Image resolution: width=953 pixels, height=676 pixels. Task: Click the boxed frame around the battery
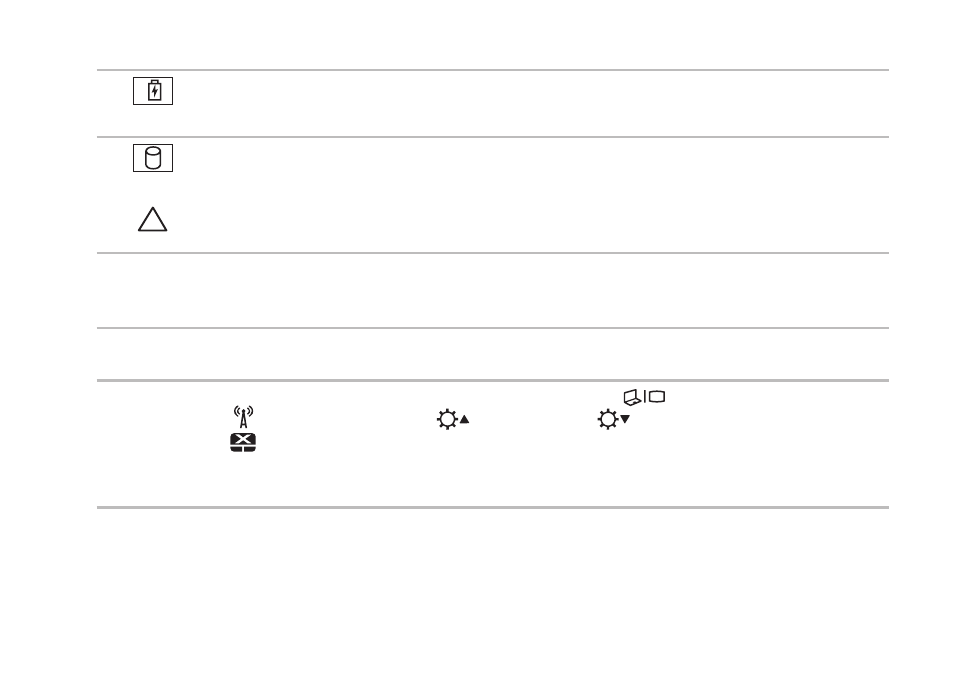tap(153, 91)
